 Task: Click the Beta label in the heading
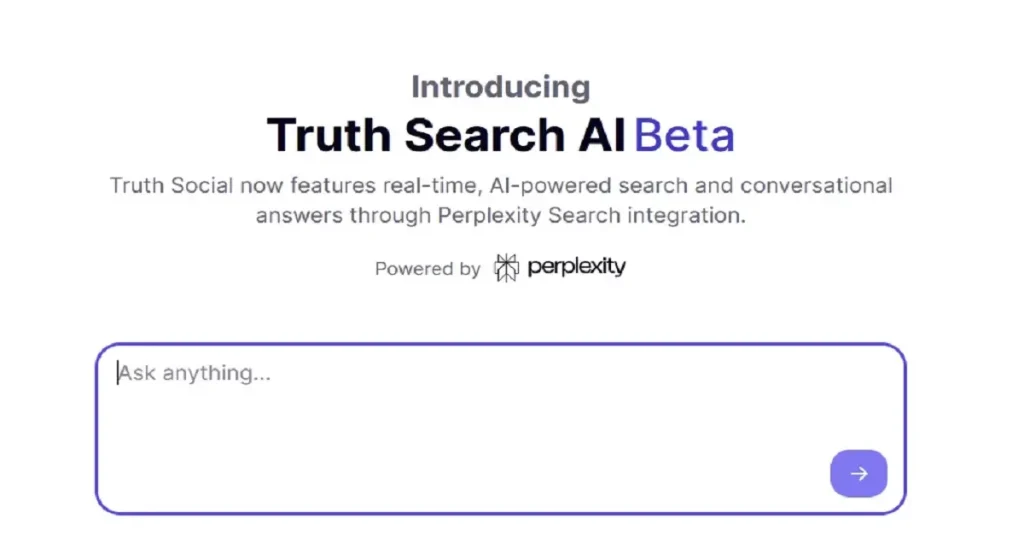[684, 135]
